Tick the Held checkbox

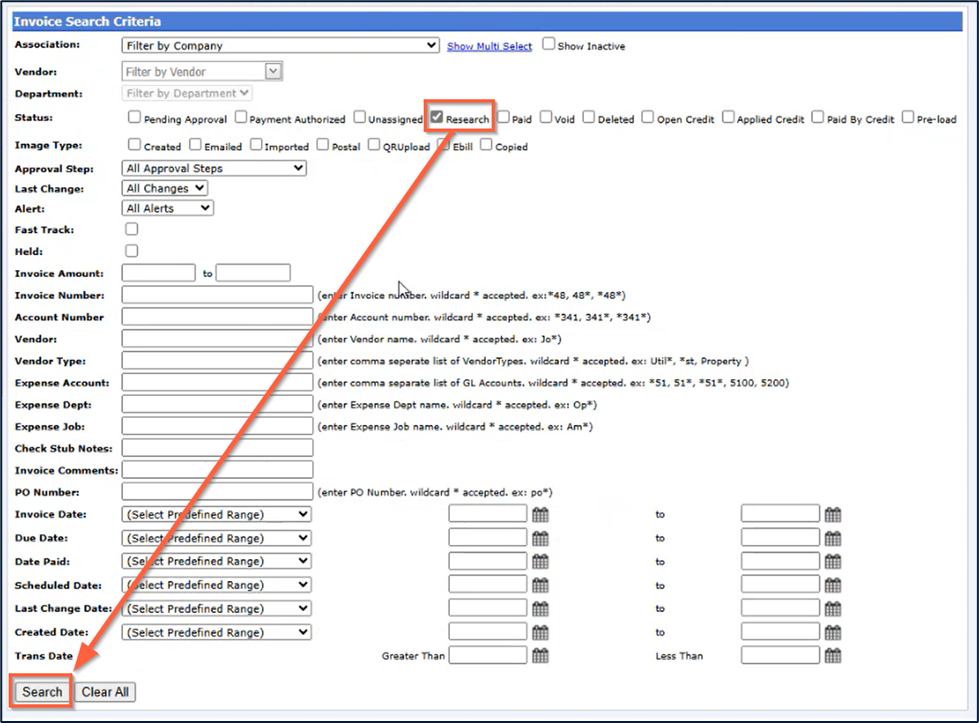click(132, 251)
